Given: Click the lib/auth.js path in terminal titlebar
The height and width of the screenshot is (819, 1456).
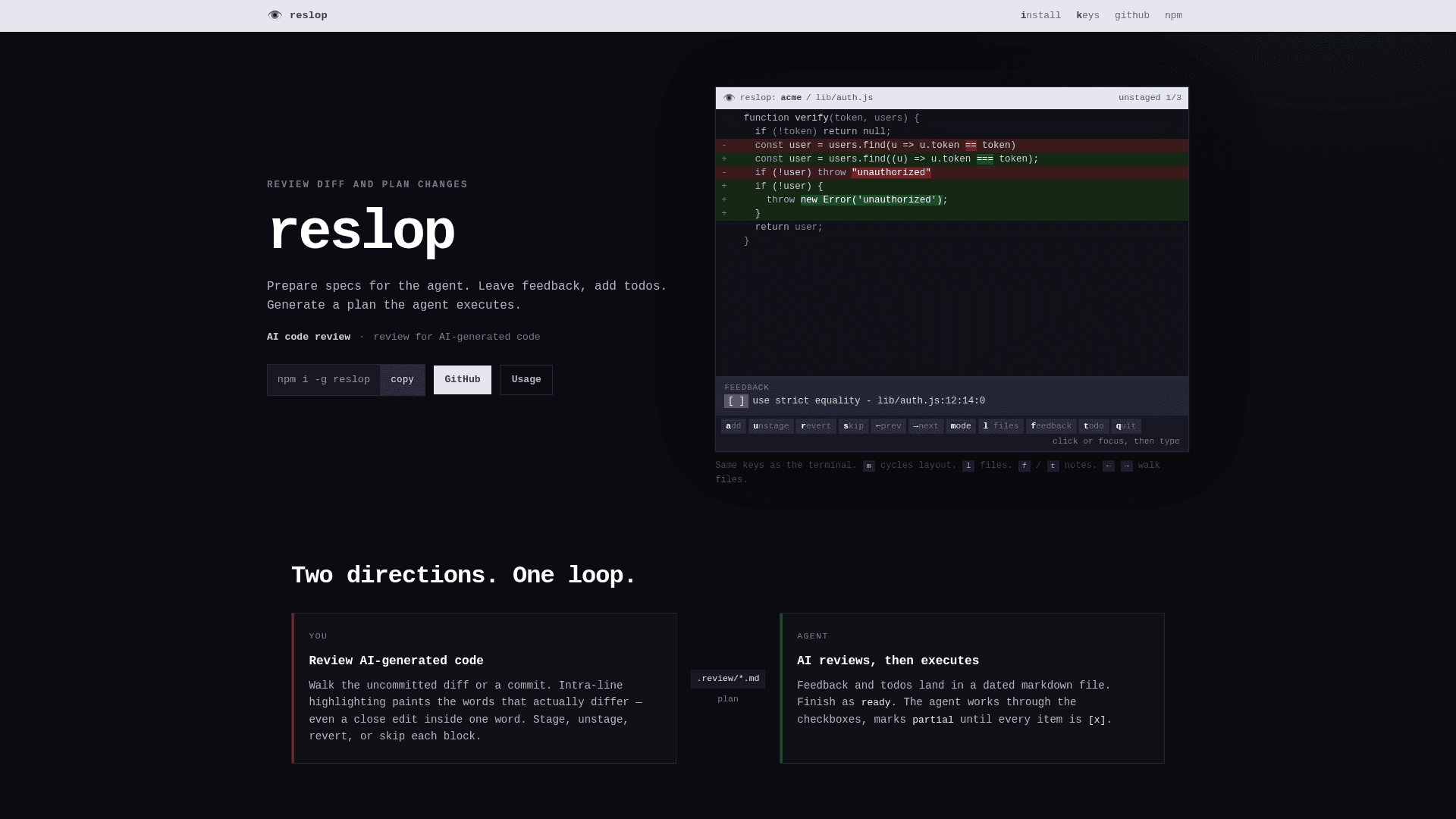Looking at the screenshot, I should click(x=844, y=98).
